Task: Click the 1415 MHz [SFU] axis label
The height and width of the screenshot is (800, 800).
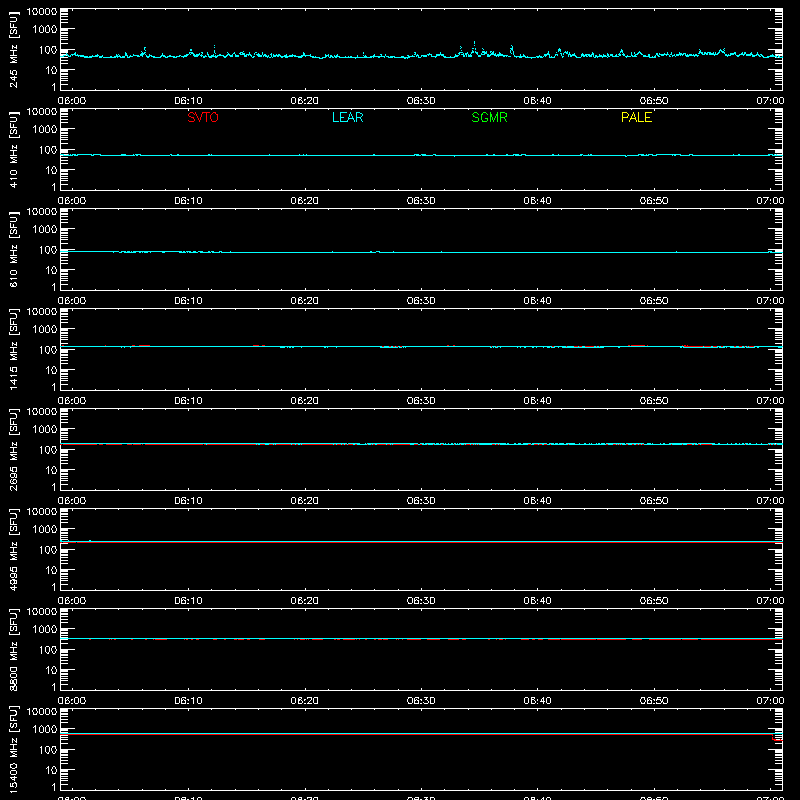Action: tap(13, 349)
